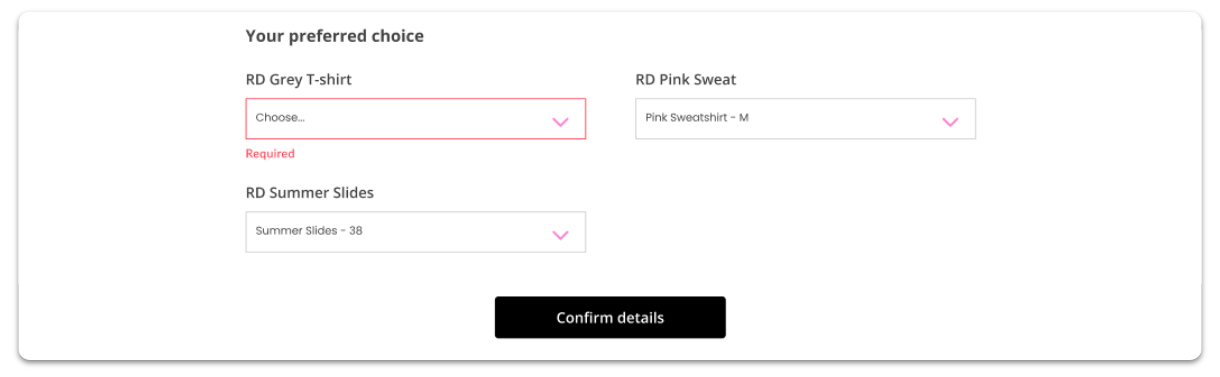1220x377 pixels.
Task: Click the red 'Required' error message
Action: point(270,154)
